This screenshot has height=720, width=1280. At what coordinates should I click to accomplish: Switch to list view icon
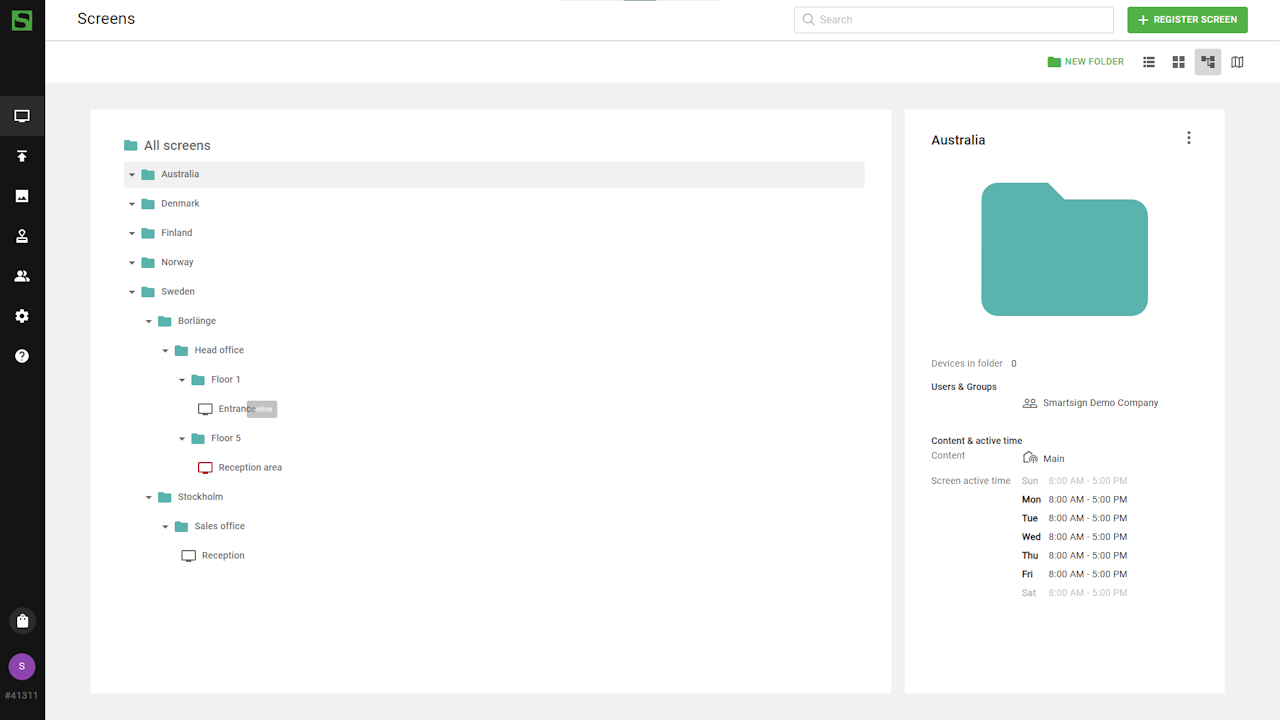click(1149, 62)
